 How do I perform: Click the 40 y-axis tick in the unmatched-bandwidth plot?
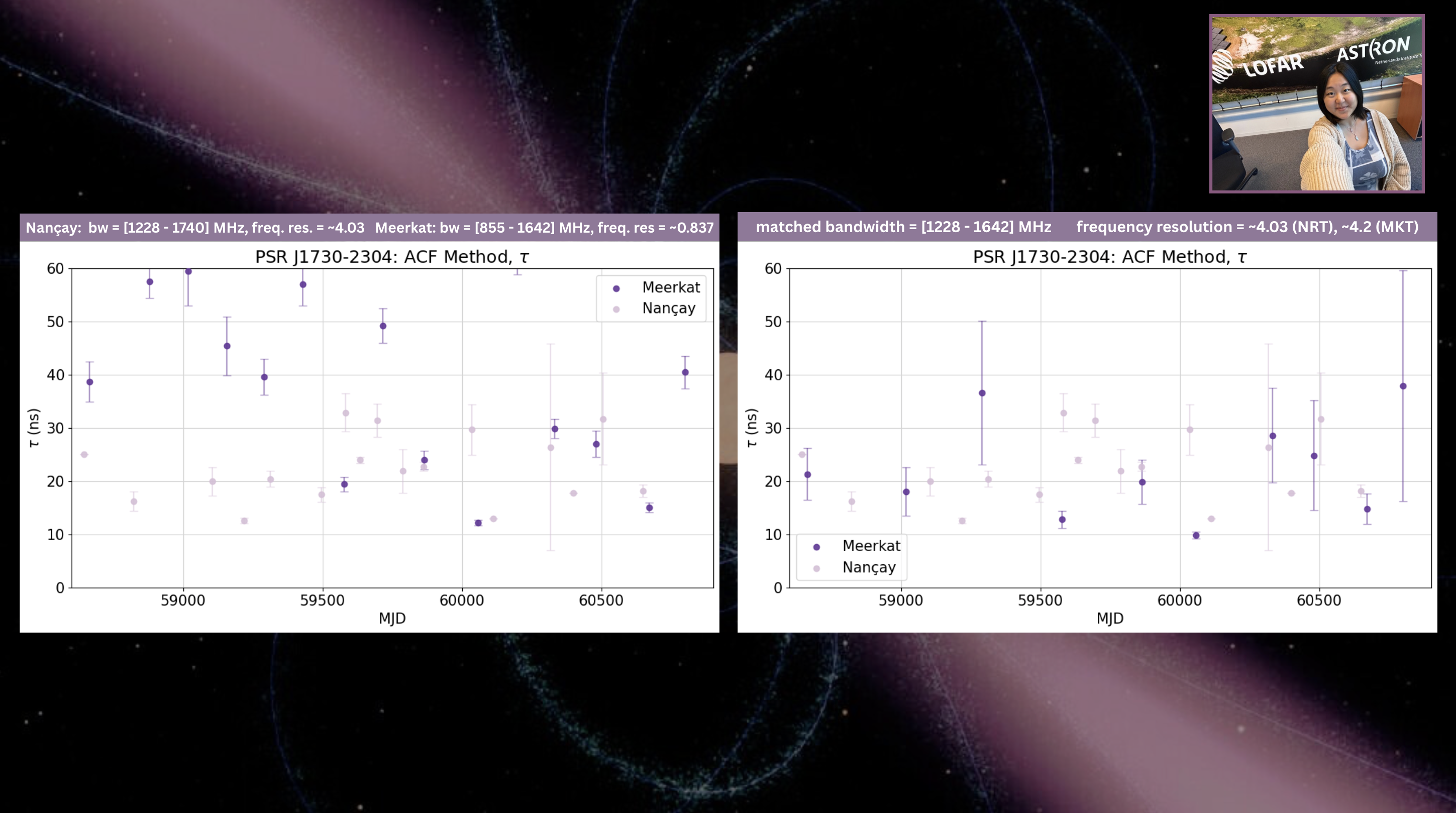click(55, 375)
